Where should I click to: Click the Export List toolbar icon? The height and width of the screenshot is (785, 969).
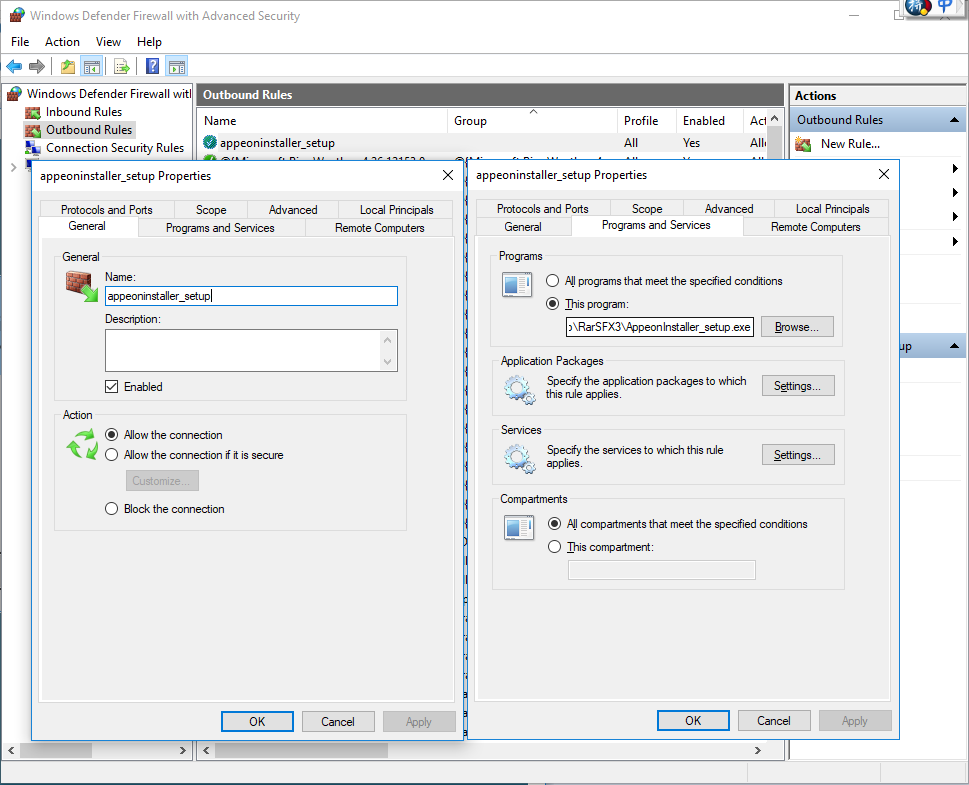[122, 66]
